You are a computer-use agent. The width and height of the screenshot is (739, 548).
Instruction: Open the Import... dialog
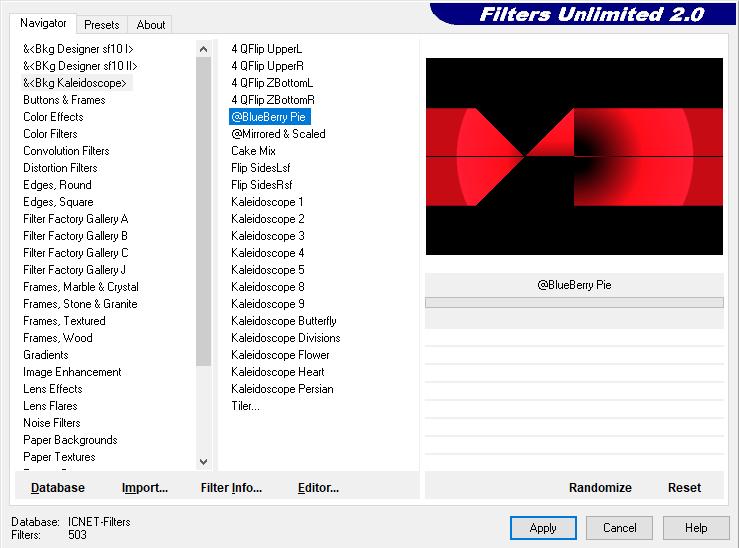pos(145,488)
